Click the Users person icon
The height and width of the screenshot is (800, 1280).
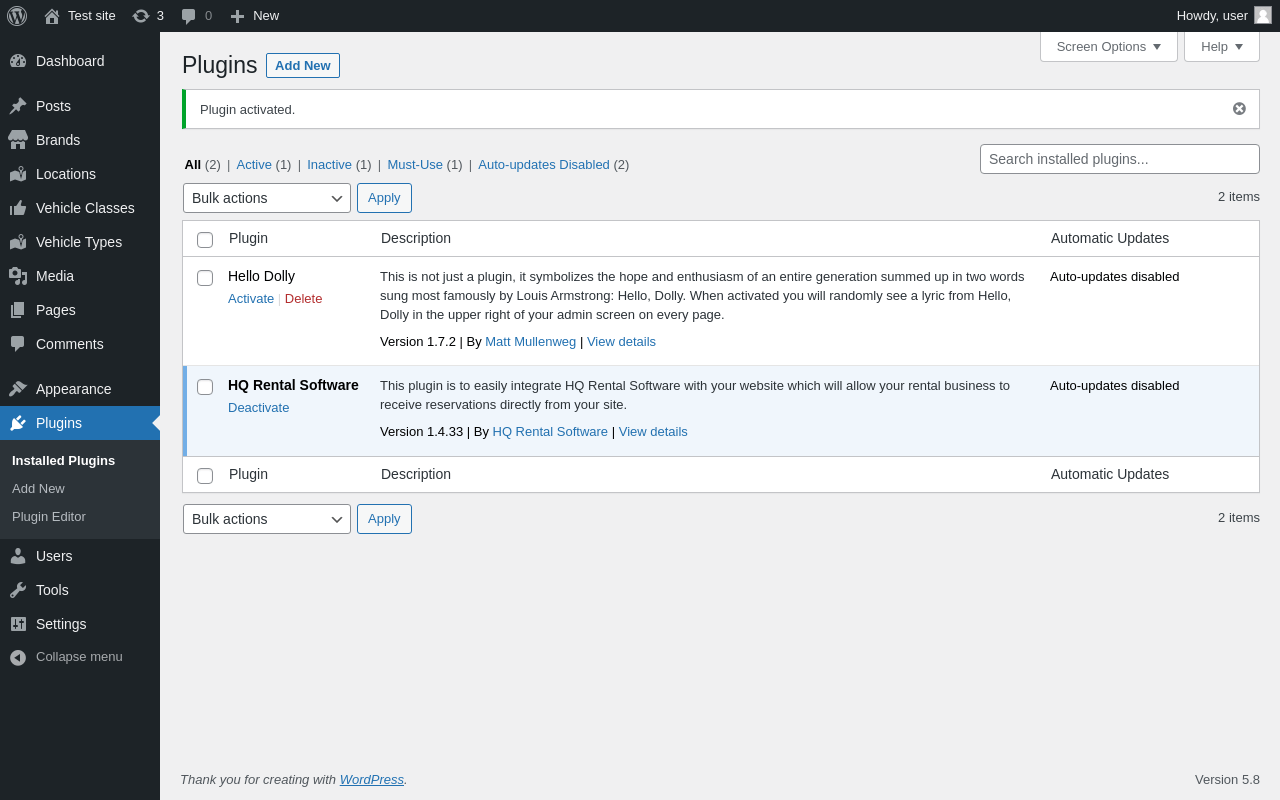click(x=18, y=556)
